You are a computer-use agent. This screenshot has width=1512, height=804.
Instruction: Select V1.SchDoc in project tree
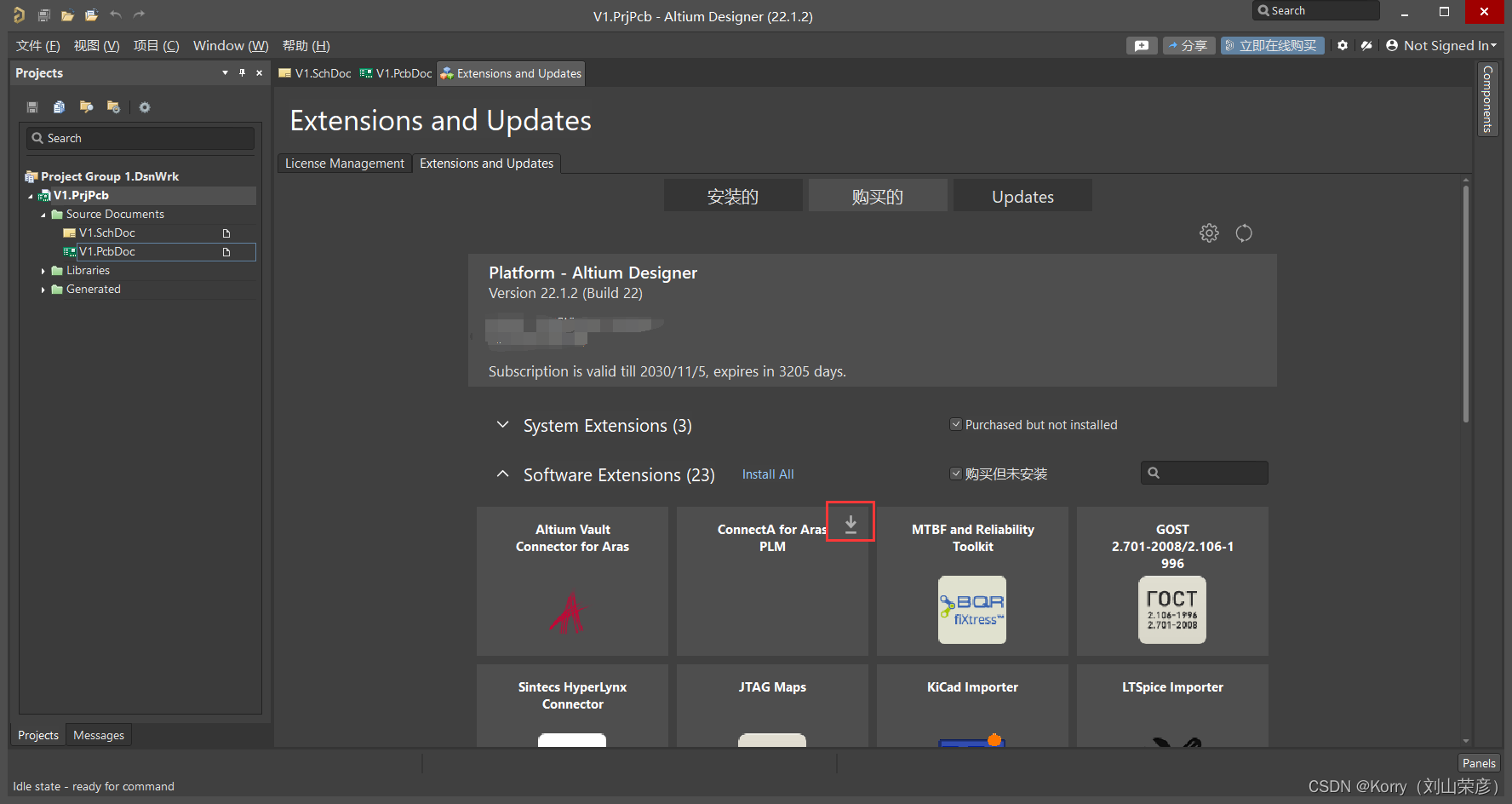(x=106, y=233)
